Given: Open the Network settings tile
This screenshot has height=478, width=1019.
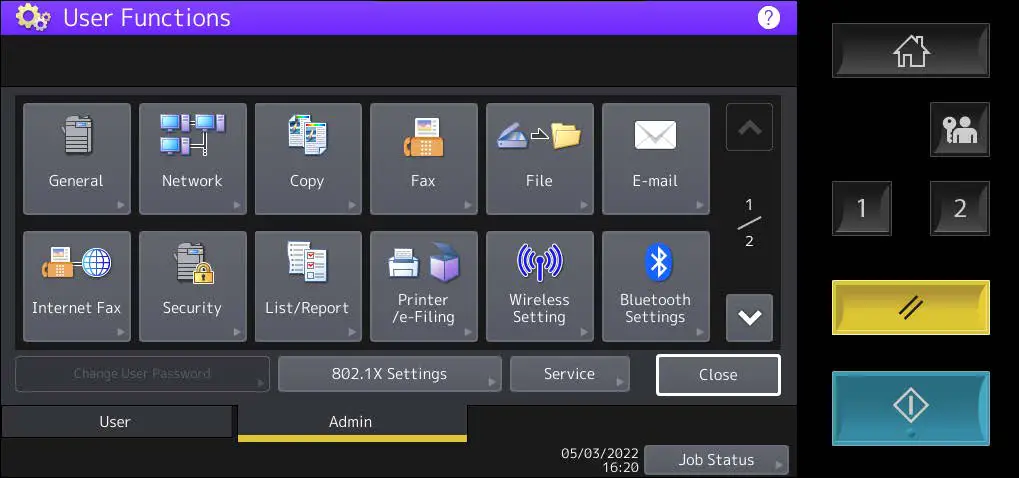Looking at the screenshot, I should coord(192,158).
